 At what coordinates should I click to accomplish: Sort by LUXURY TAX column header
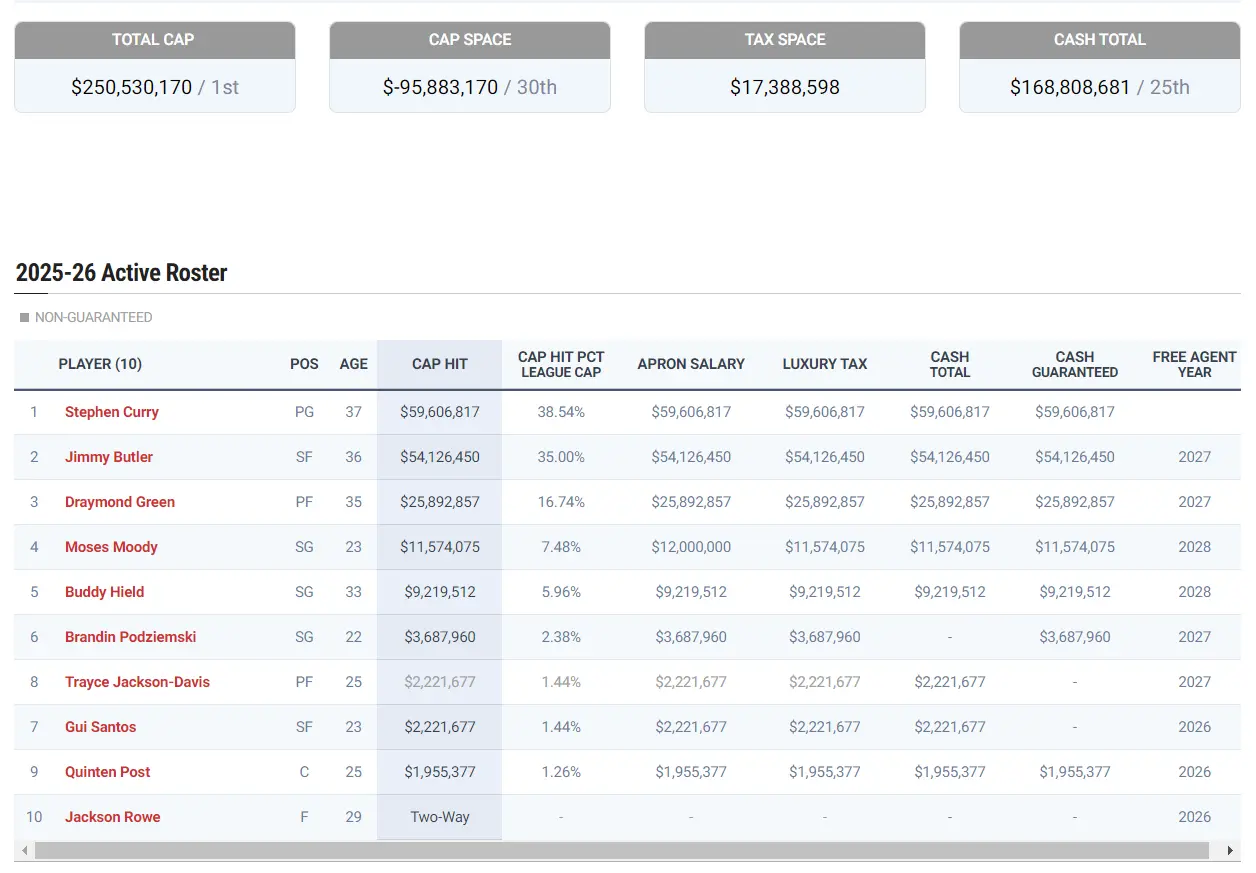(825, 364)
